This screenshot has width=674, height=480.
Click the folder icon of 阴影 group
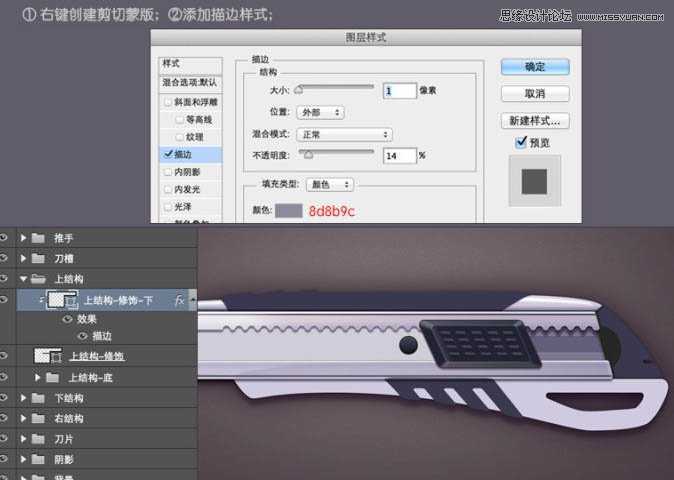38,459
